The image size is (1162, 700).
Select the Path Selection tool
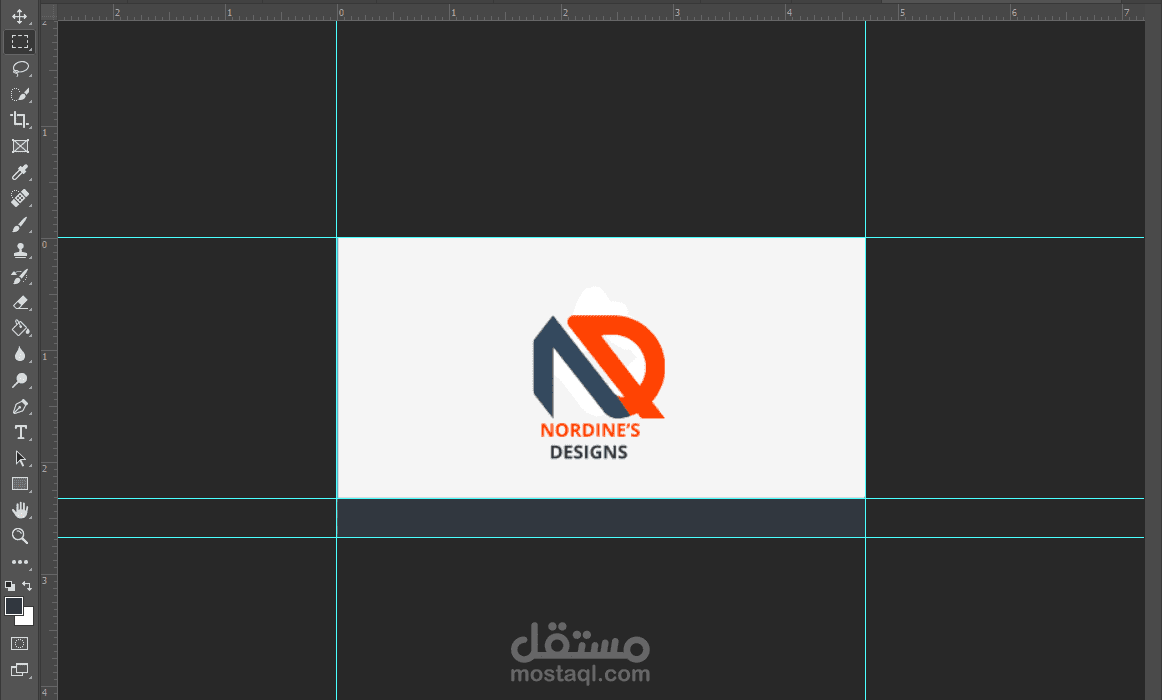(20, 459)
